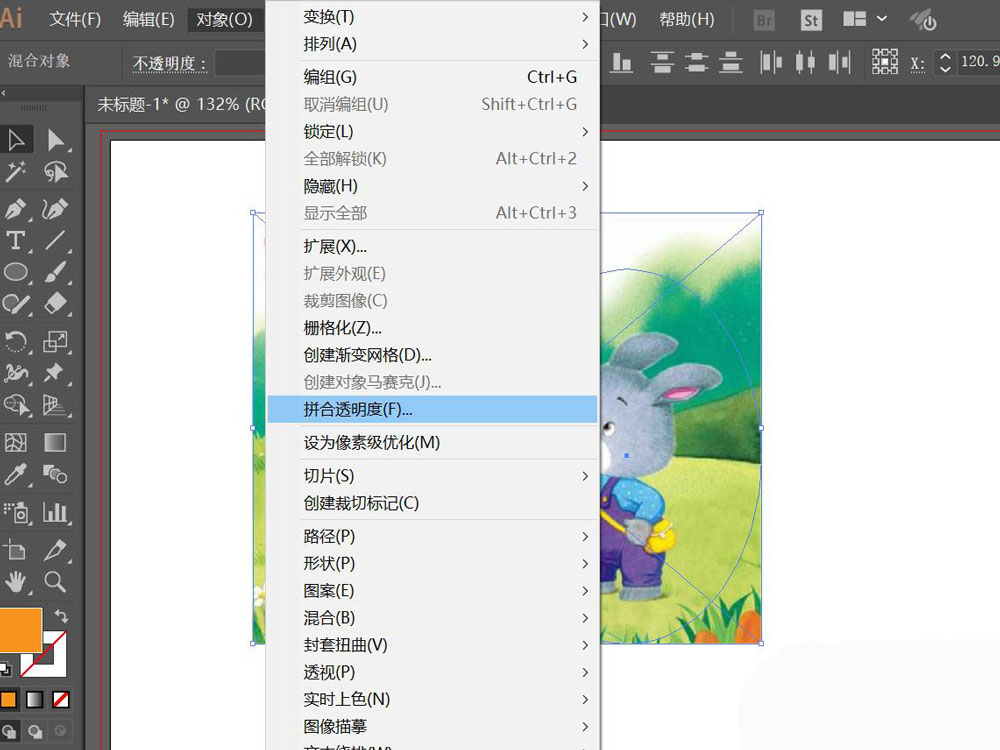Choose the Ellipse tool
Image resolution: width=1000 pixels, height=750 pixels.
(16, 272)
